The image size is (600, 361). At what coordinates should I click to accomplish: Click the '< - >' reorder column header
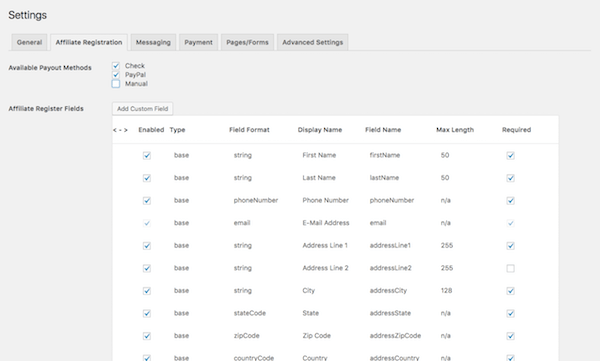[x=120, y=130]
